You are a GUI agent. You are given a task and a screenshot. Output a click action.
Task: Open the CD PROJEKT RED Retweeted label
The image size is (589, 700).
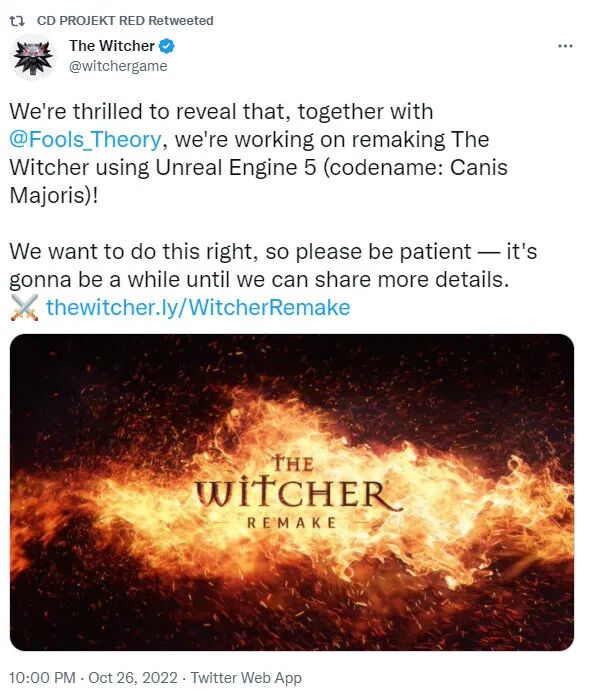coord(125,21)
